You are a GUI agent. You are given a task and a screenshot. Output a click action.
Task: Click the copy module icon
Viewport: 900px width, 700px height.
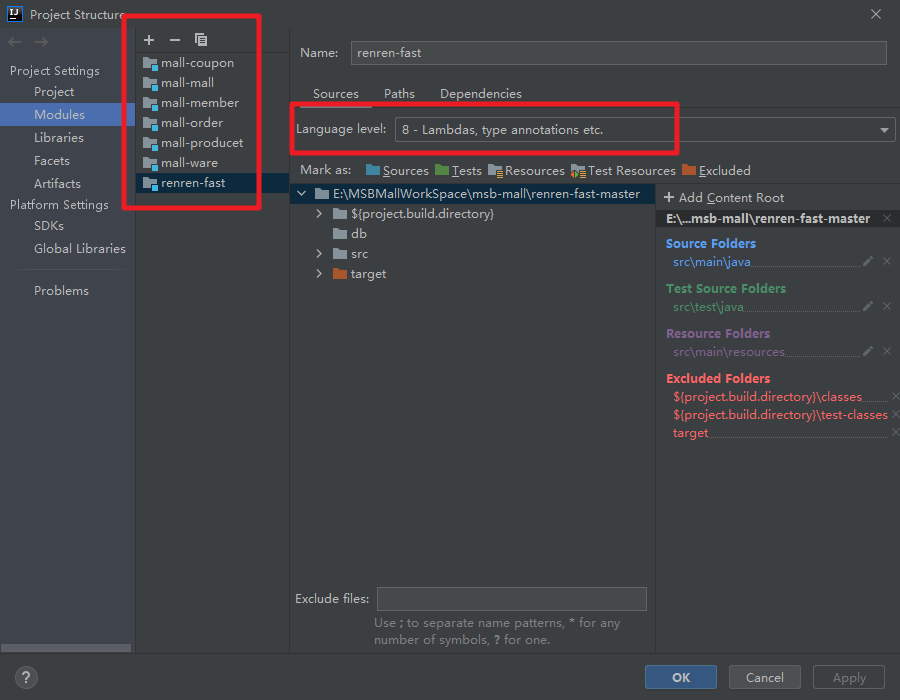tap(201, 40)
